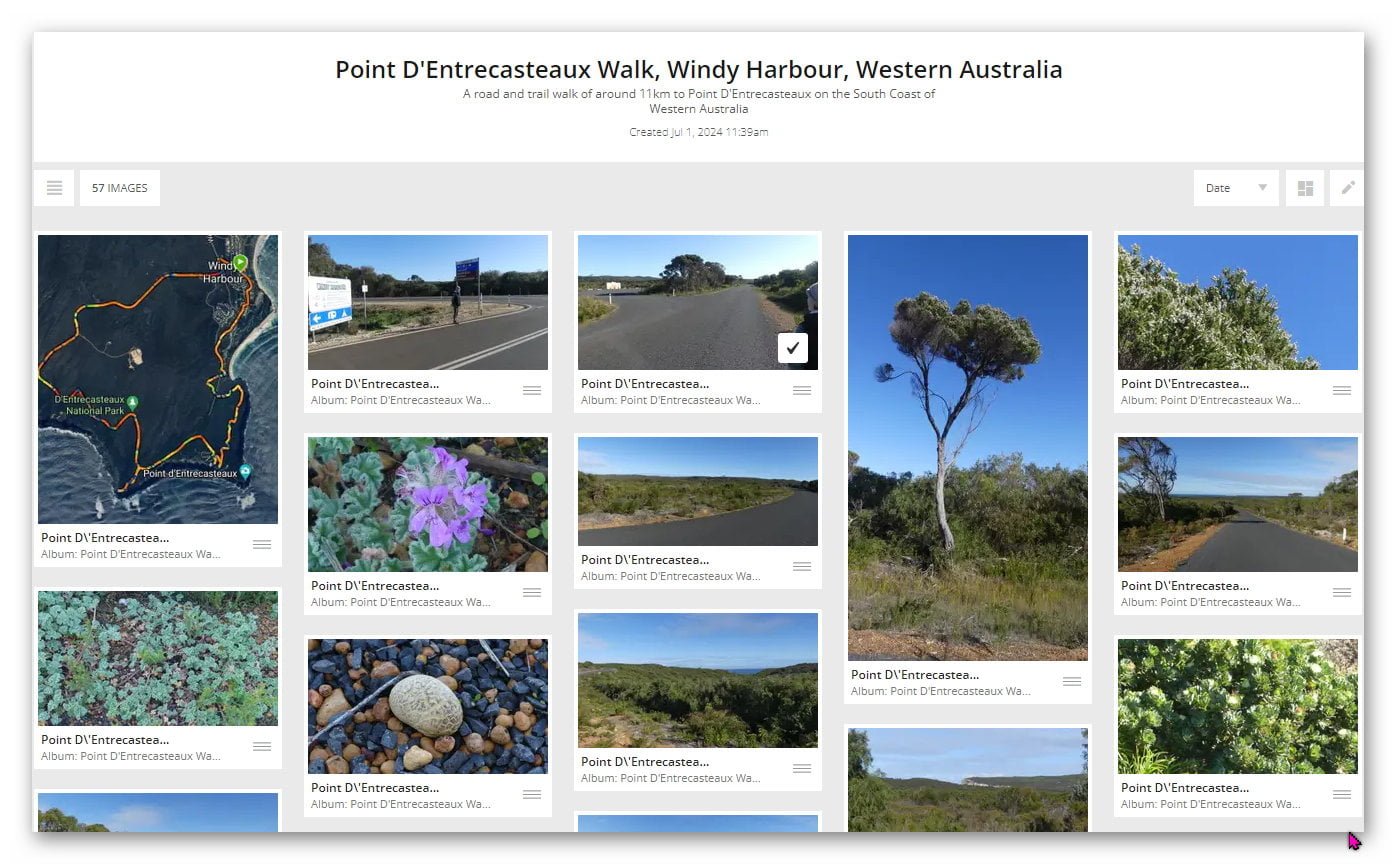Open options icon under the green leaves photo

click(x=262, y=747)
